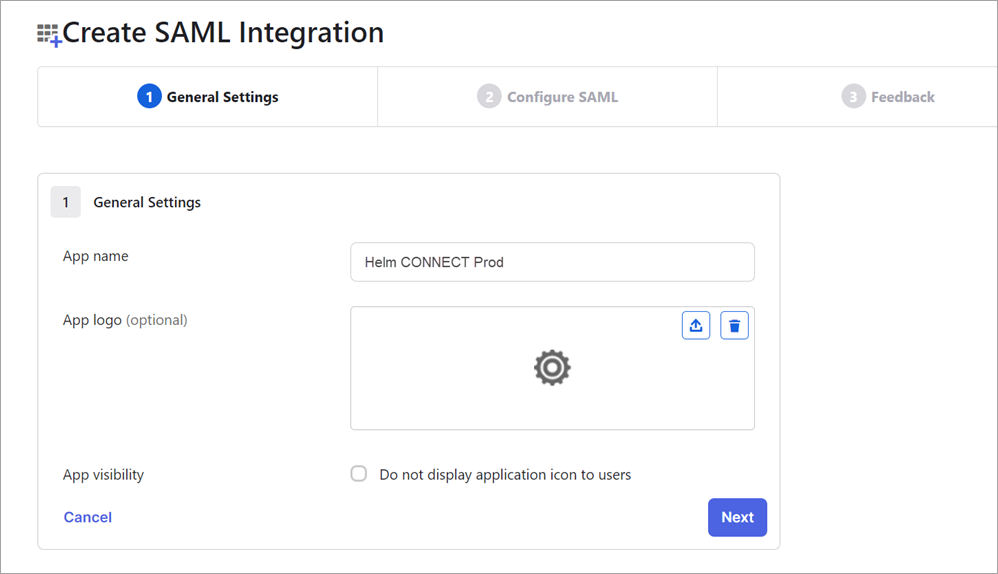Click the Create SAML Integration heading

(223, 33)
